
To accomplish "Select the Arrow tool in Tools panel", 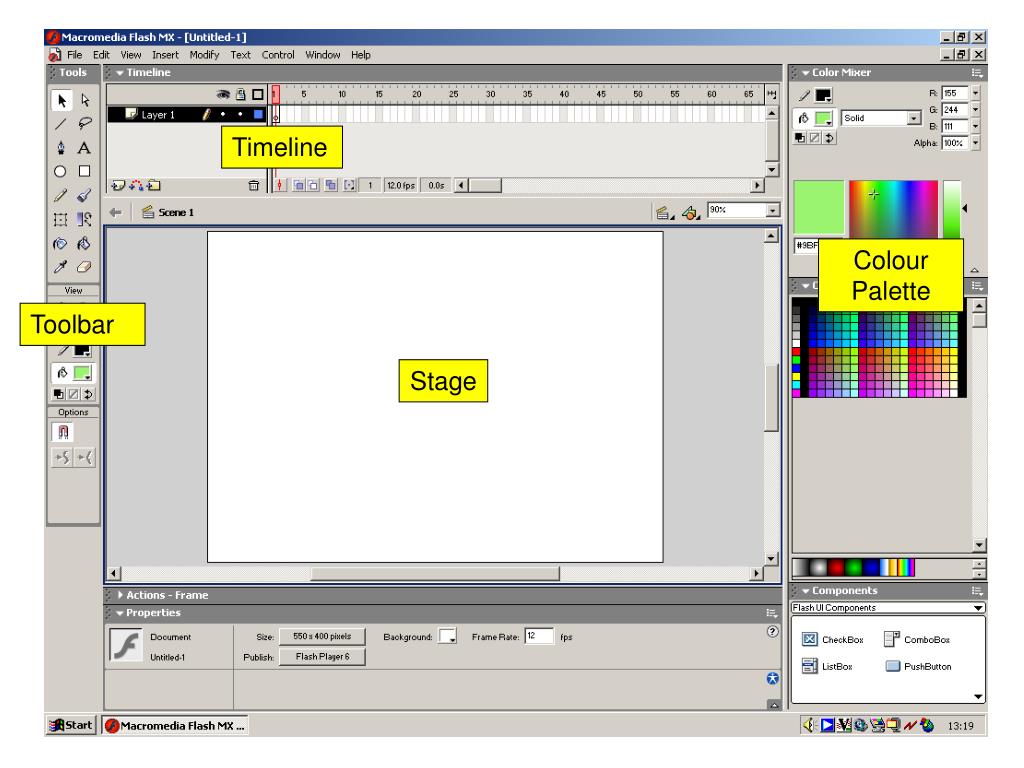I will [x=61, y=100].
